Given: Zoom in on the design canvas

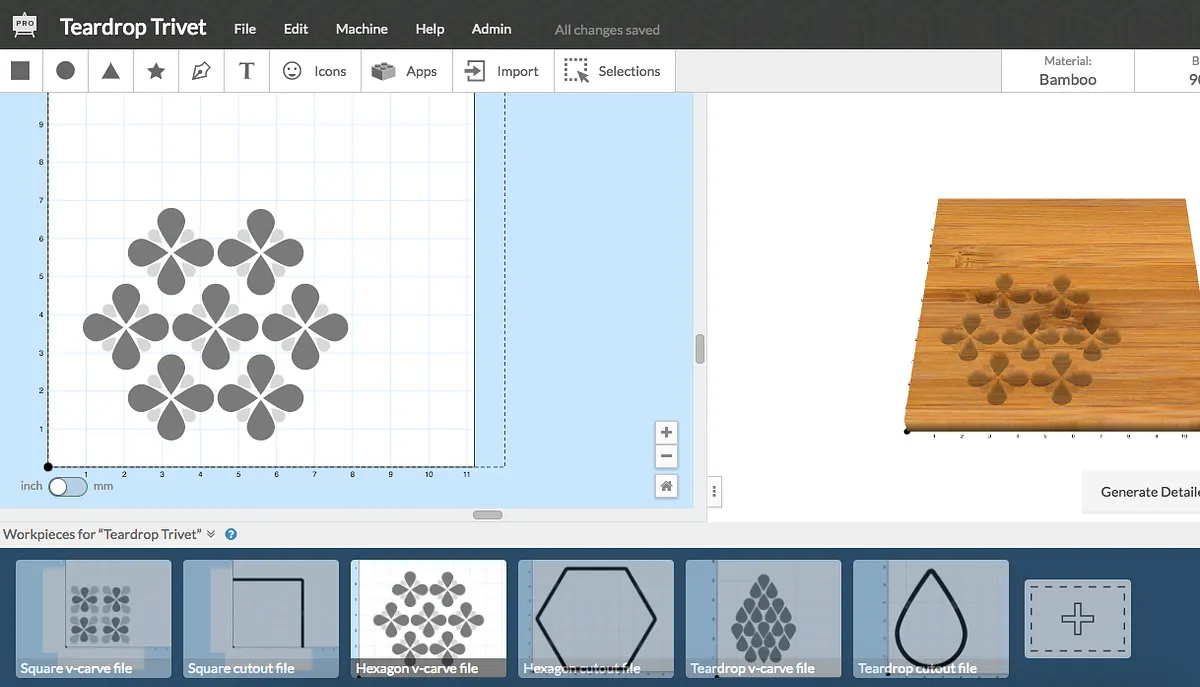Looking at the screenshot, I should (x=666, y=433).
